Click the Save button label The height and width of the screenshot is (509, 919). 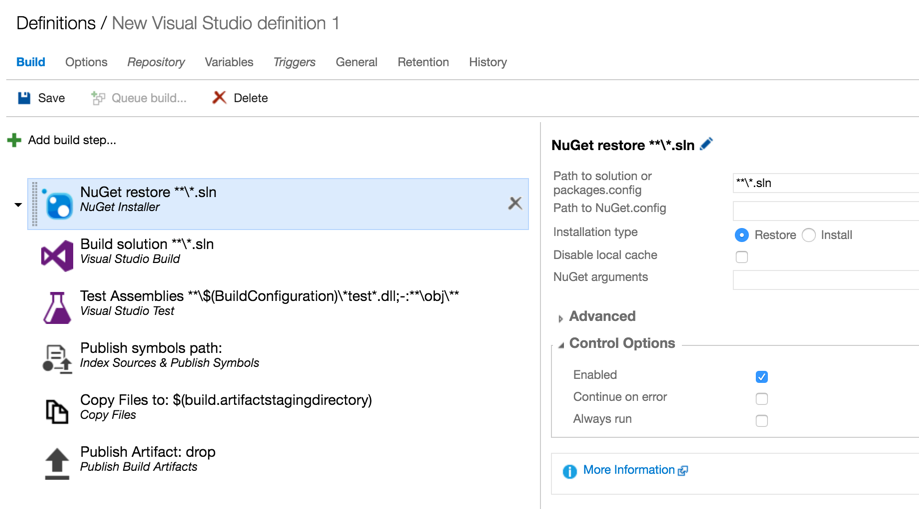(52, 98)
